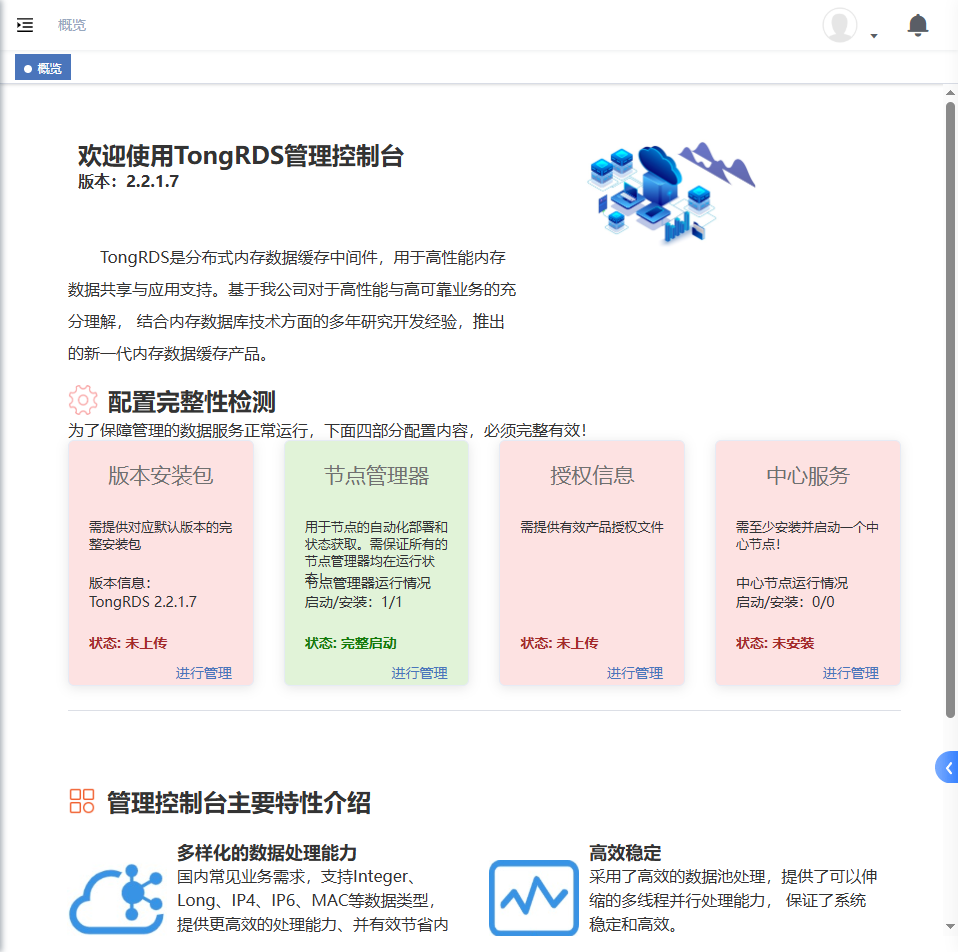Toggle the sidebar menu collapse icon

[24, 25]
